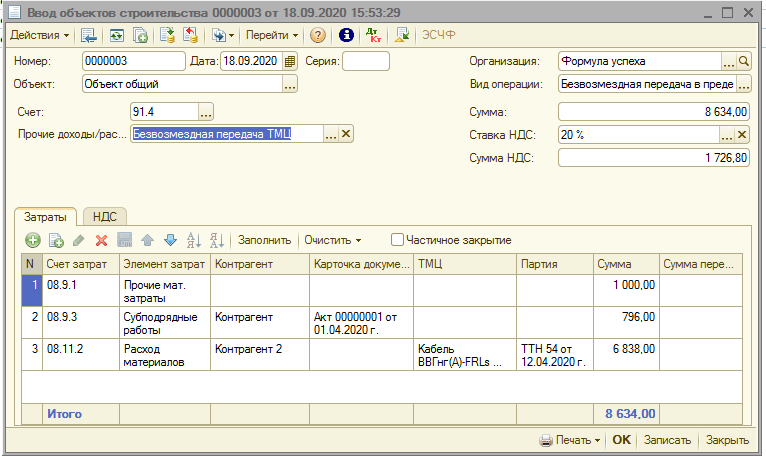Sort rows ascending in table toolbar

coord(194,240)
